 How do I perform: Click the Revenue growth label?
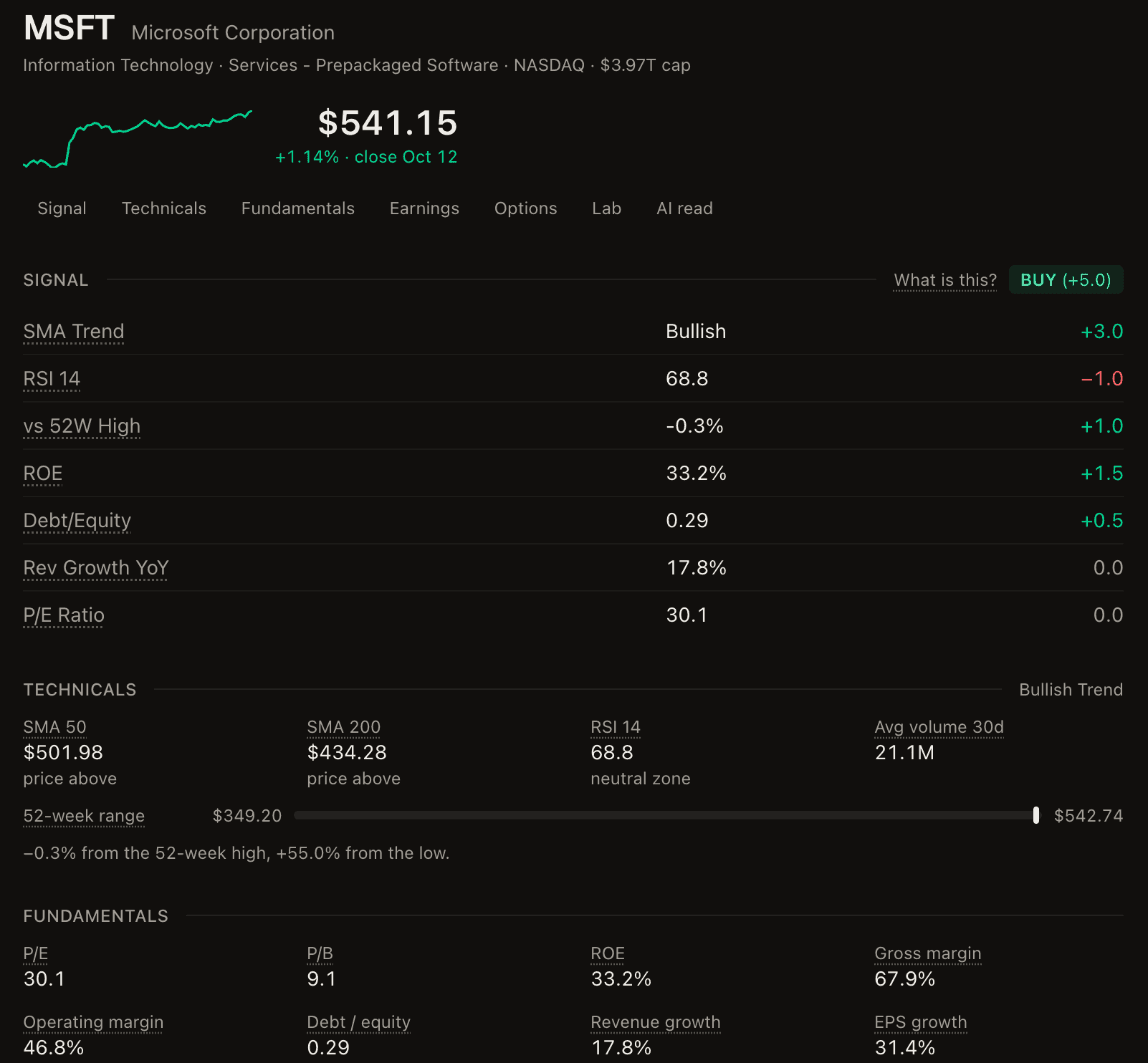[656, 1022]
